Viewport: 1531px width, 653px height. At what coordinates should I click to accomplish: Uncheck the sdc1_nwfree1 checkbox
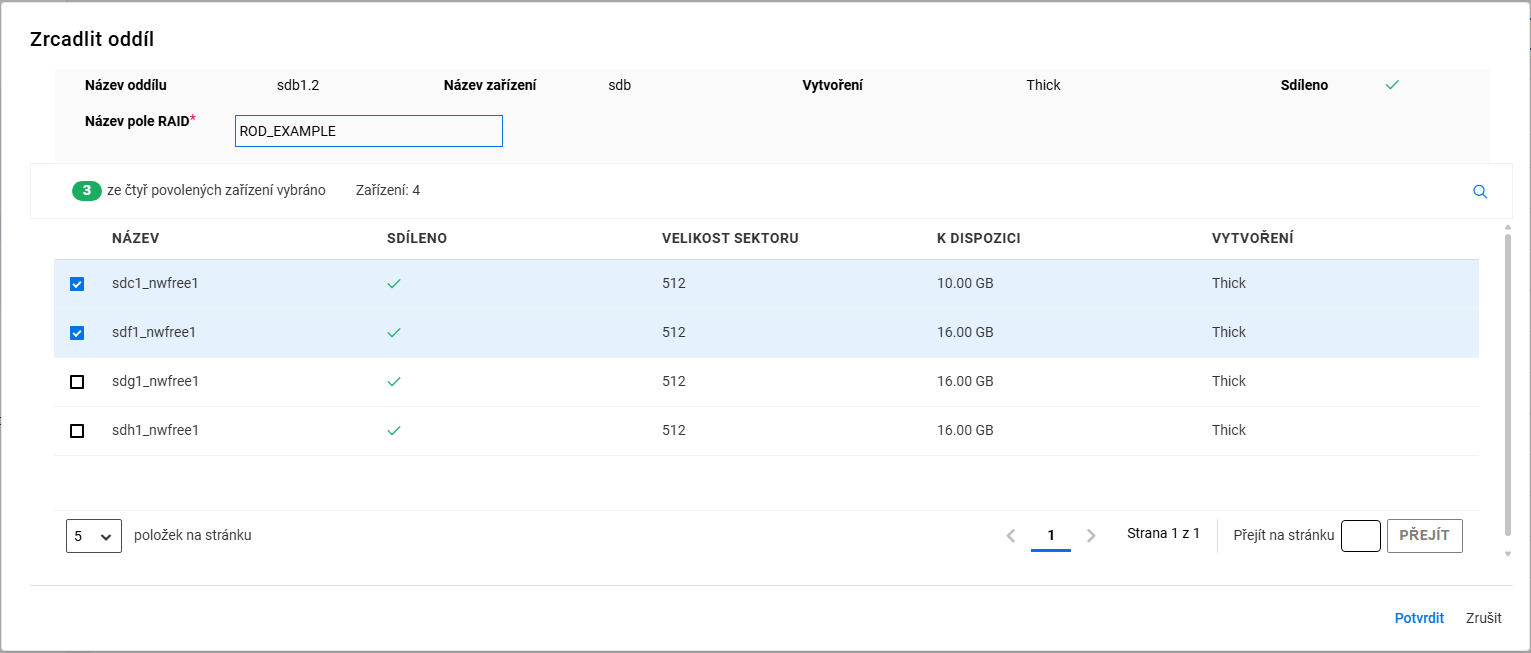pyautogui.click(x=77, y=284)
